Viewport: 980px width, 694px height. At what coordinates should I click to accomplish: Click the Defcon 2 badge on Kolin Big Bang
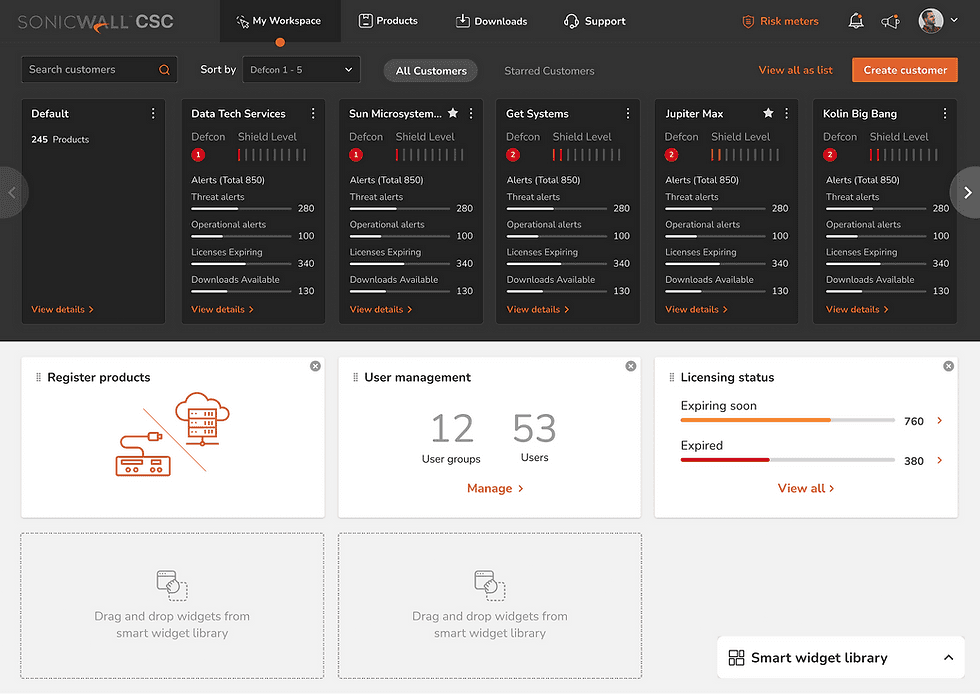[x=830, y=154]
